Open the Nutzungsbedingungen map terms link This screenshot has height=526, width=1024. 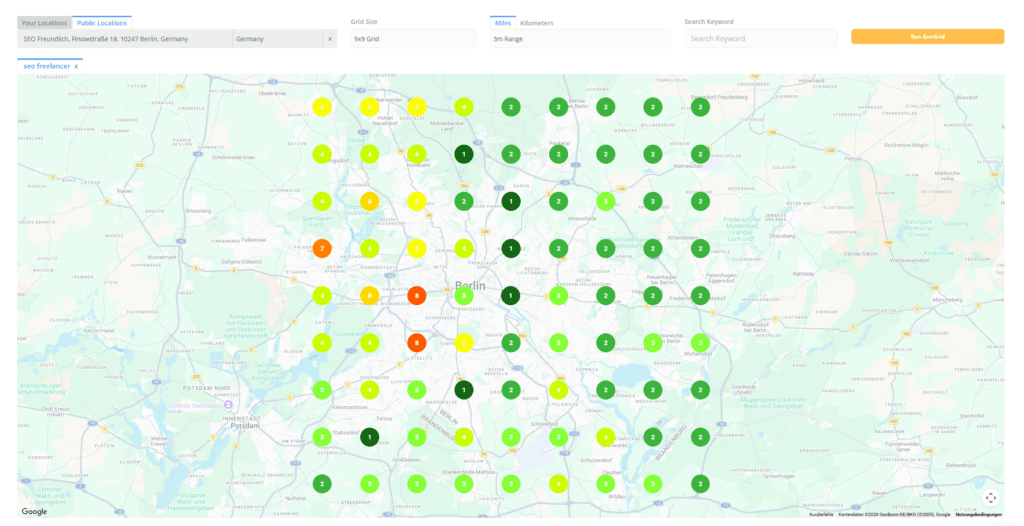point(978,515)
